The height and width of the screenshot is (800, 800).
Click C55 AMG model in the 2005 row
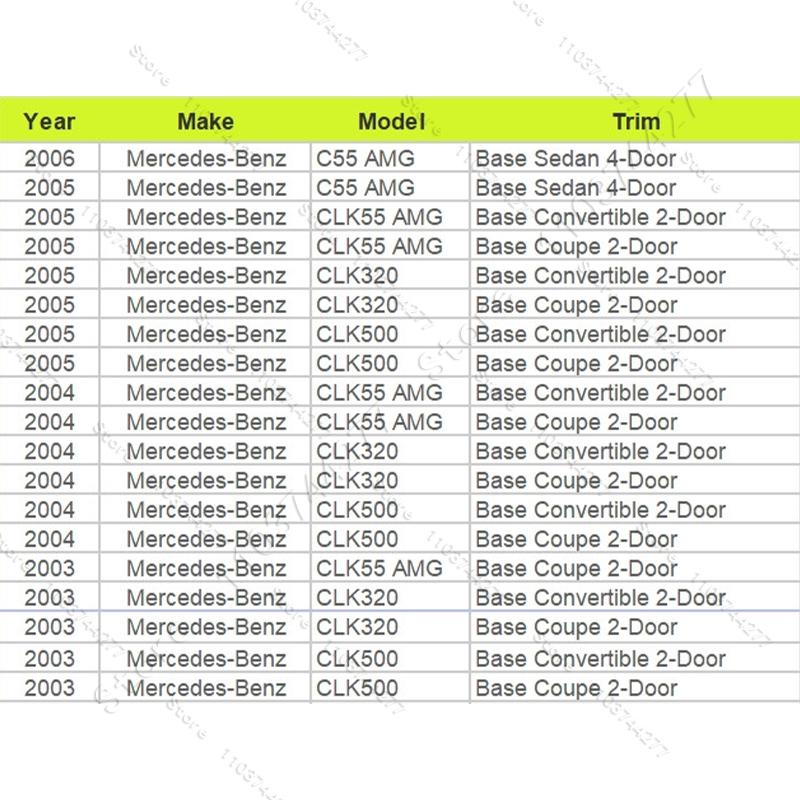(x=365, y=187)
